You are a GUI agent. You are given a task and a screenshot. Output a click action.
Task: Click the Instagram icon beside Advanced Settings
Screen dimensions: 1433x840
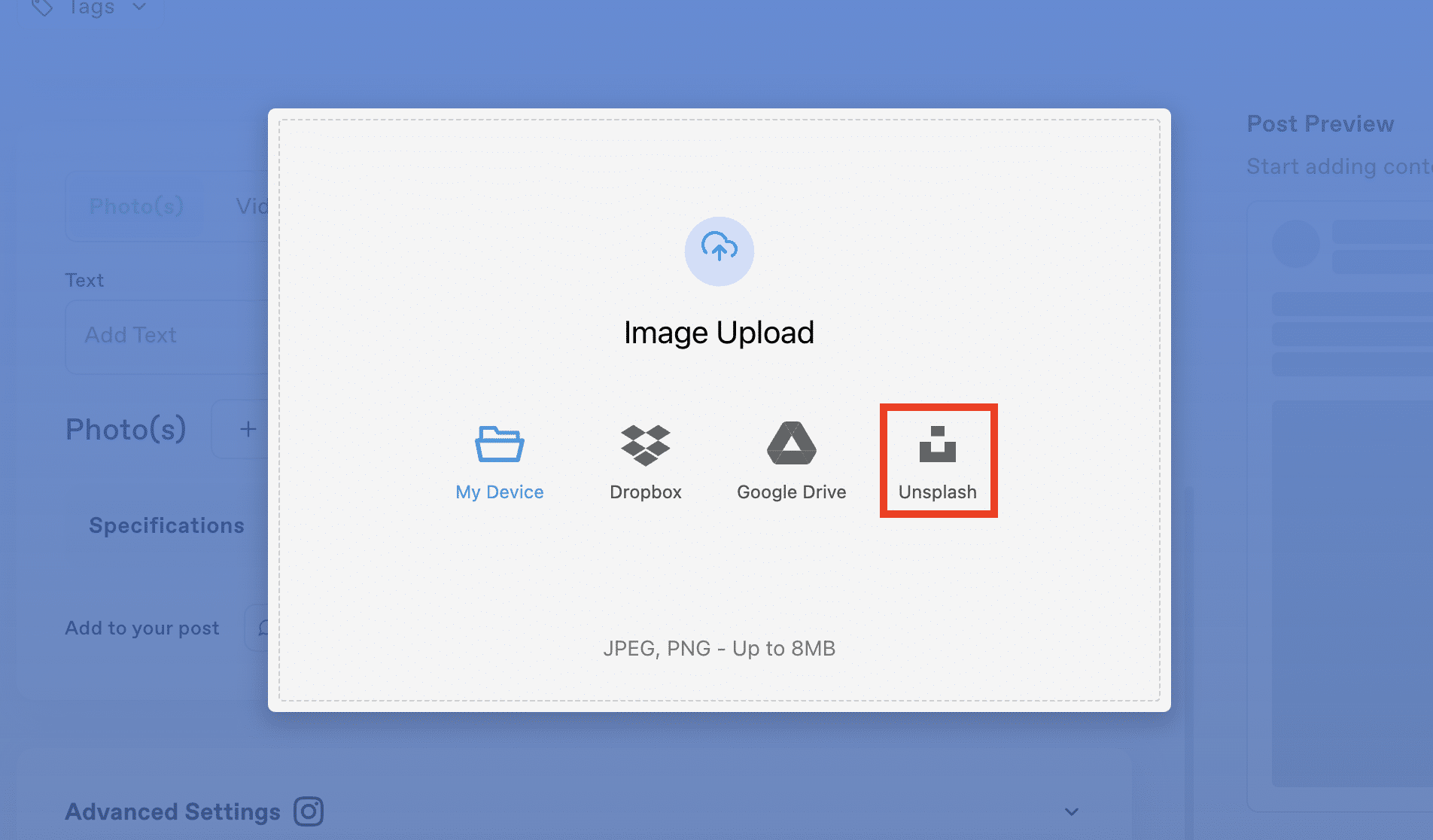[309, 811]
